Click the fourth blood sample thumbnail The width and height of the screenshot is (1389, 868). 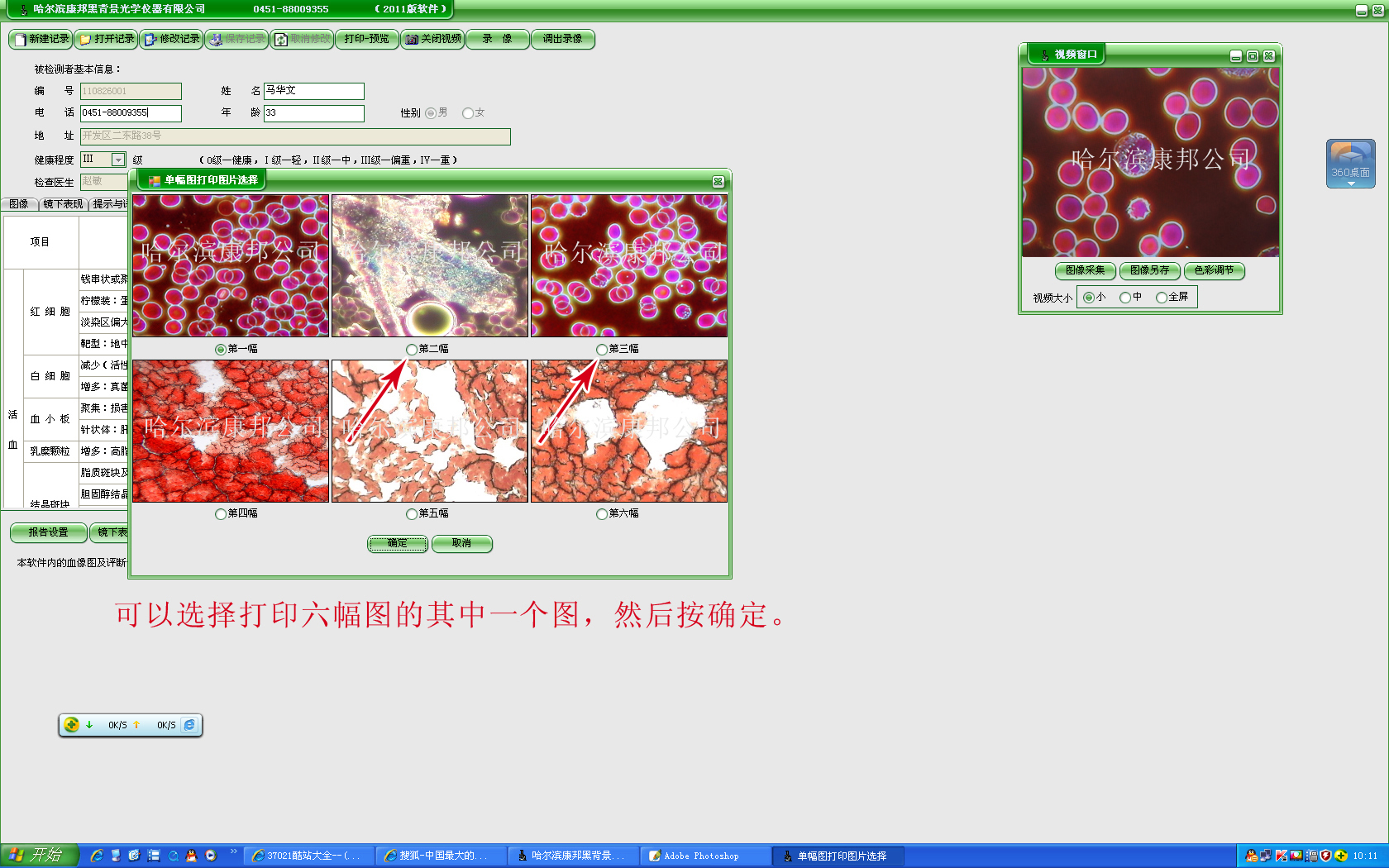pyautogui.click(x=231, y=431)
